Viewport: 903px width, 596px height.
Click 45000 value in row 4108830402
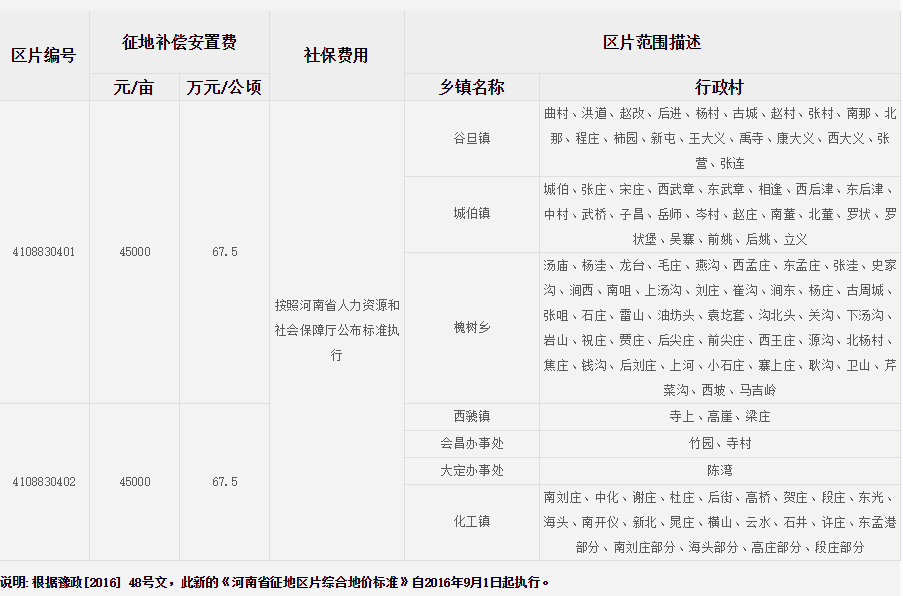134,481
